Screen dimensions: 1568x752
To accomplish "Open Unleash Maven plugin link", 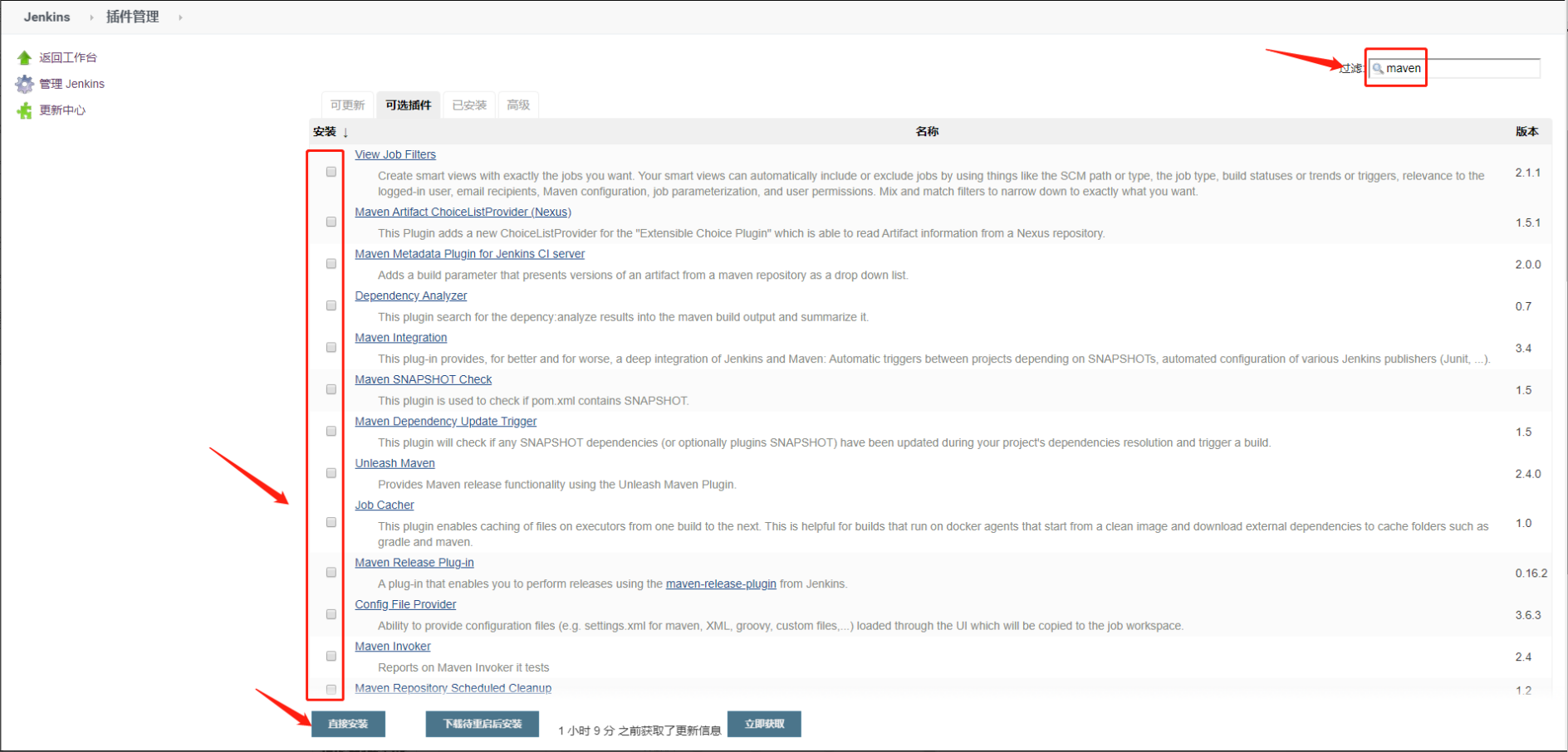I will click(x=394, y=463).
